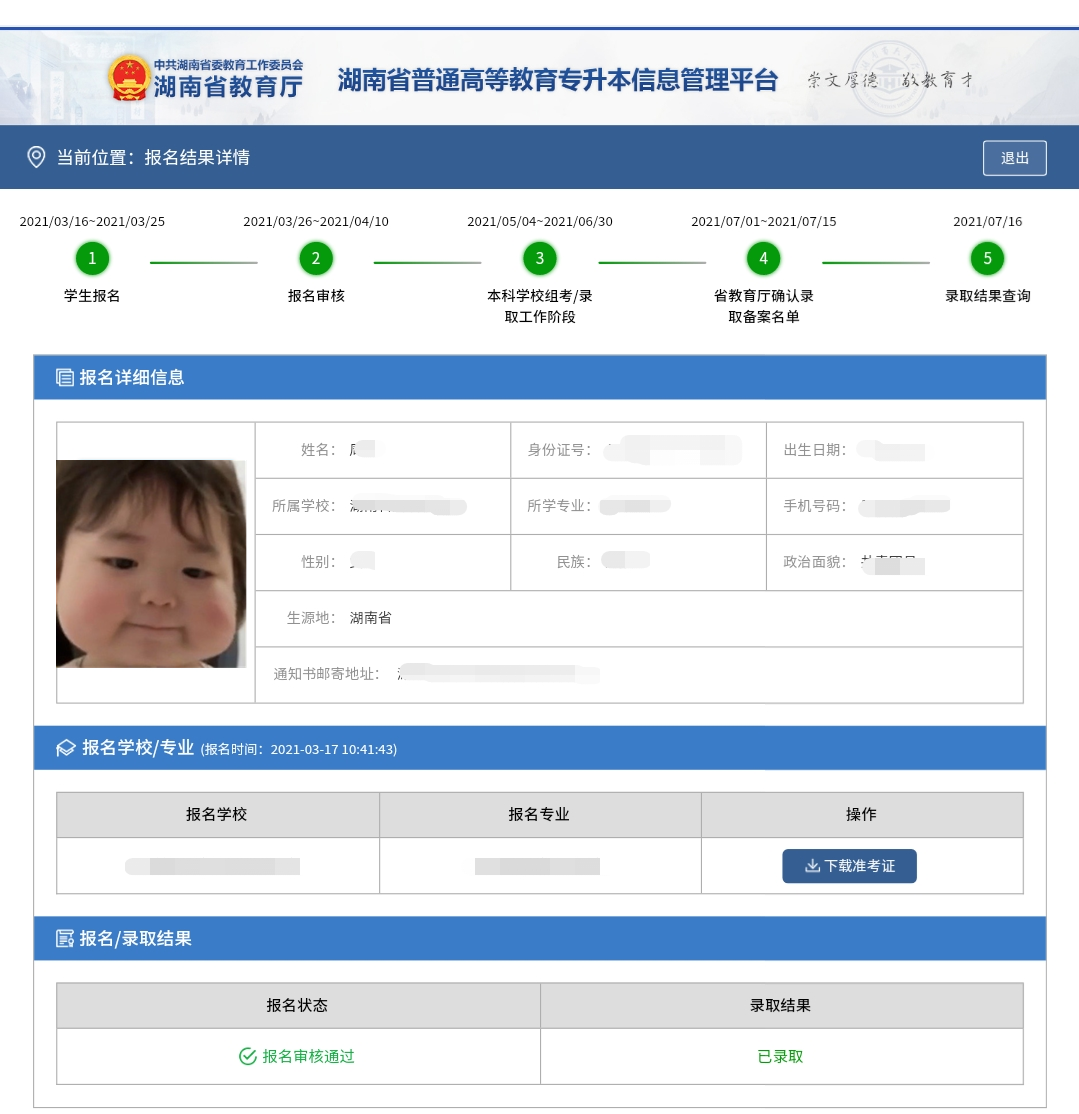Click the platform title 湖南省普通高等教育专升本信息管理平台
The image size is (1079, 1114).
pos(557,80)
